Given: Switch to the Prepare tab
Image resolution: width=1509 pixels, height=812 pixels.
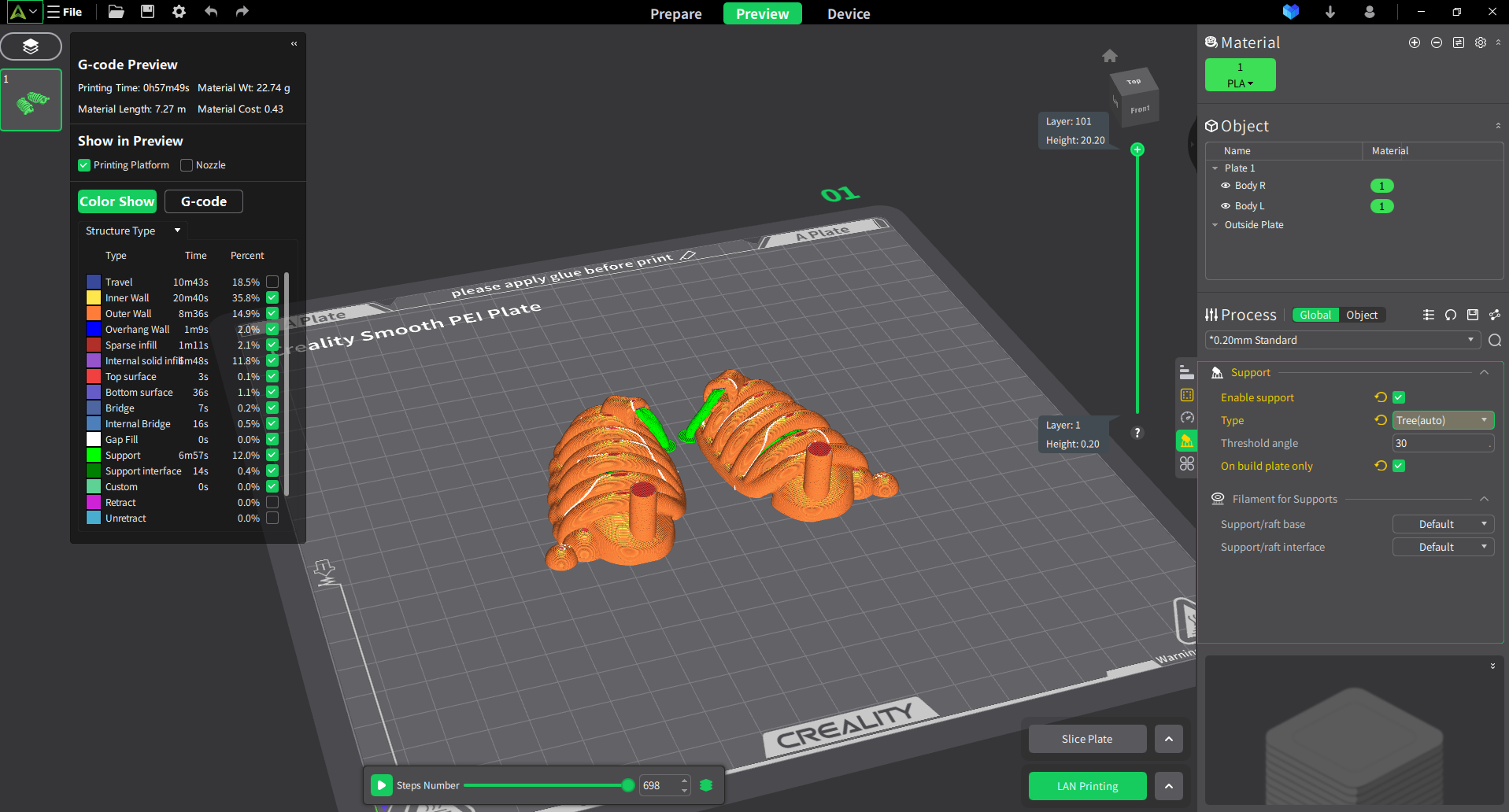Looking at the screenshot, I should coord(675,13).
